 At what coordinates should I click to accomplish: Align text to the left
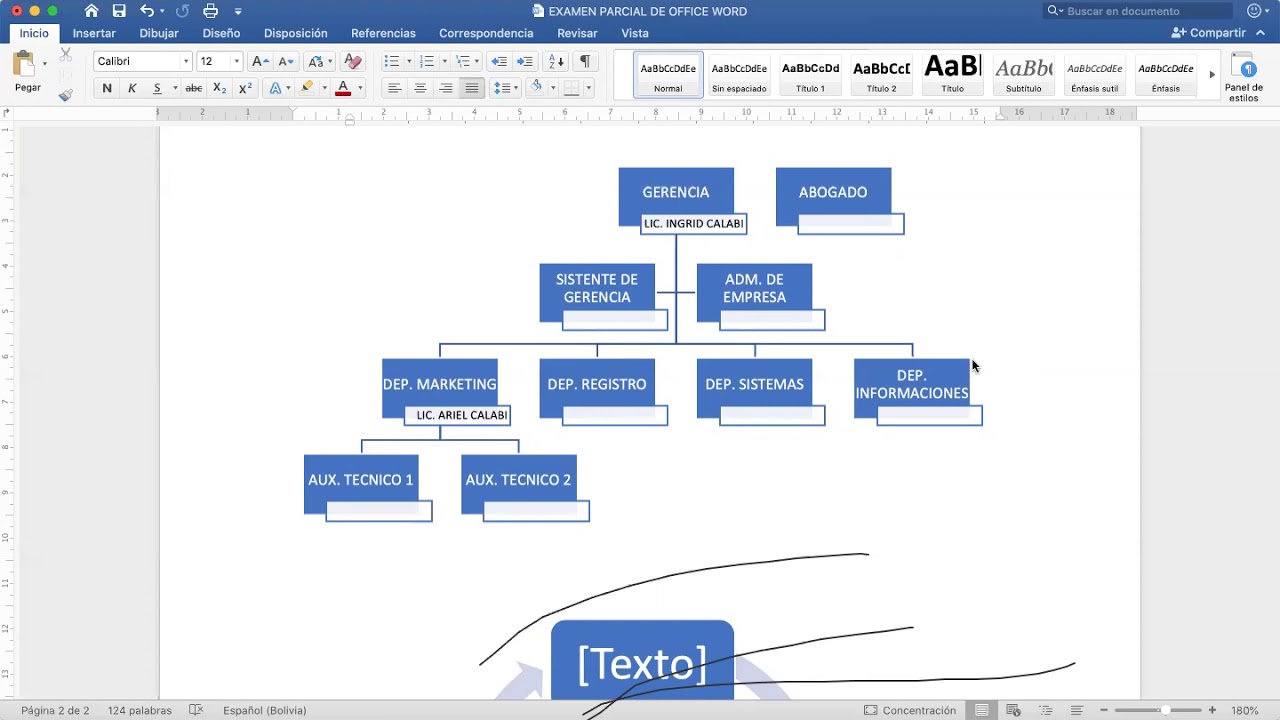pyautogui.click(x=395, y=88)
